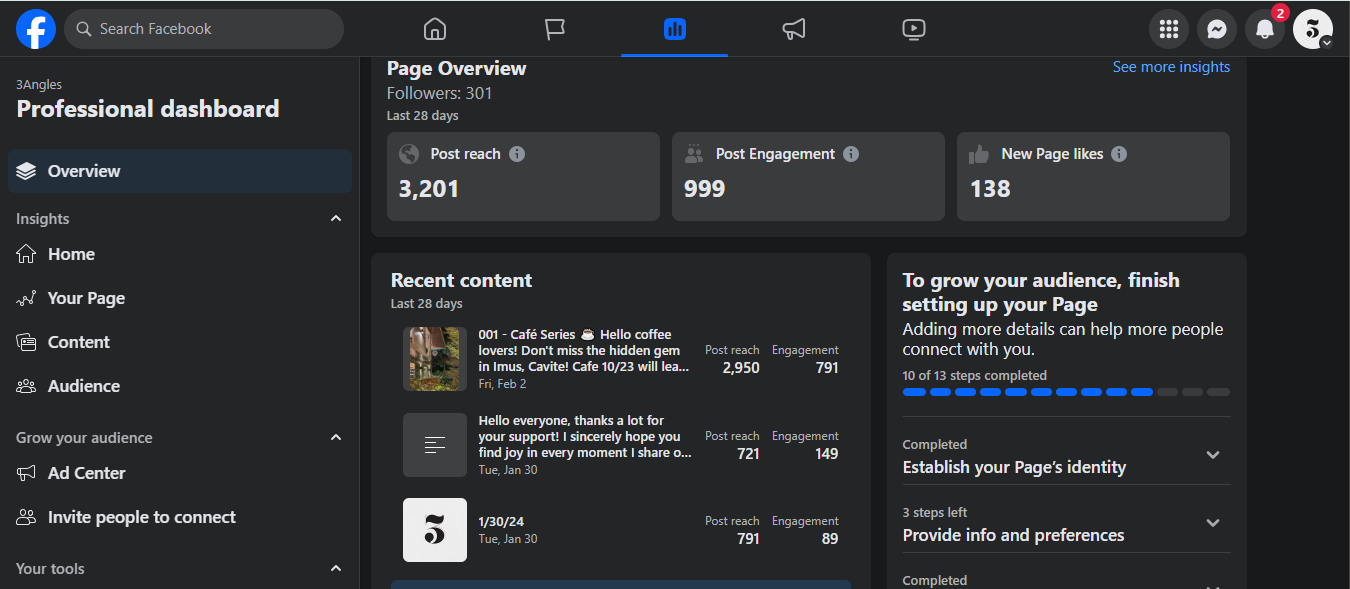Click the New Page likes info icon
Viewport: 1350px width, 589px height.
click(1119, 154)
